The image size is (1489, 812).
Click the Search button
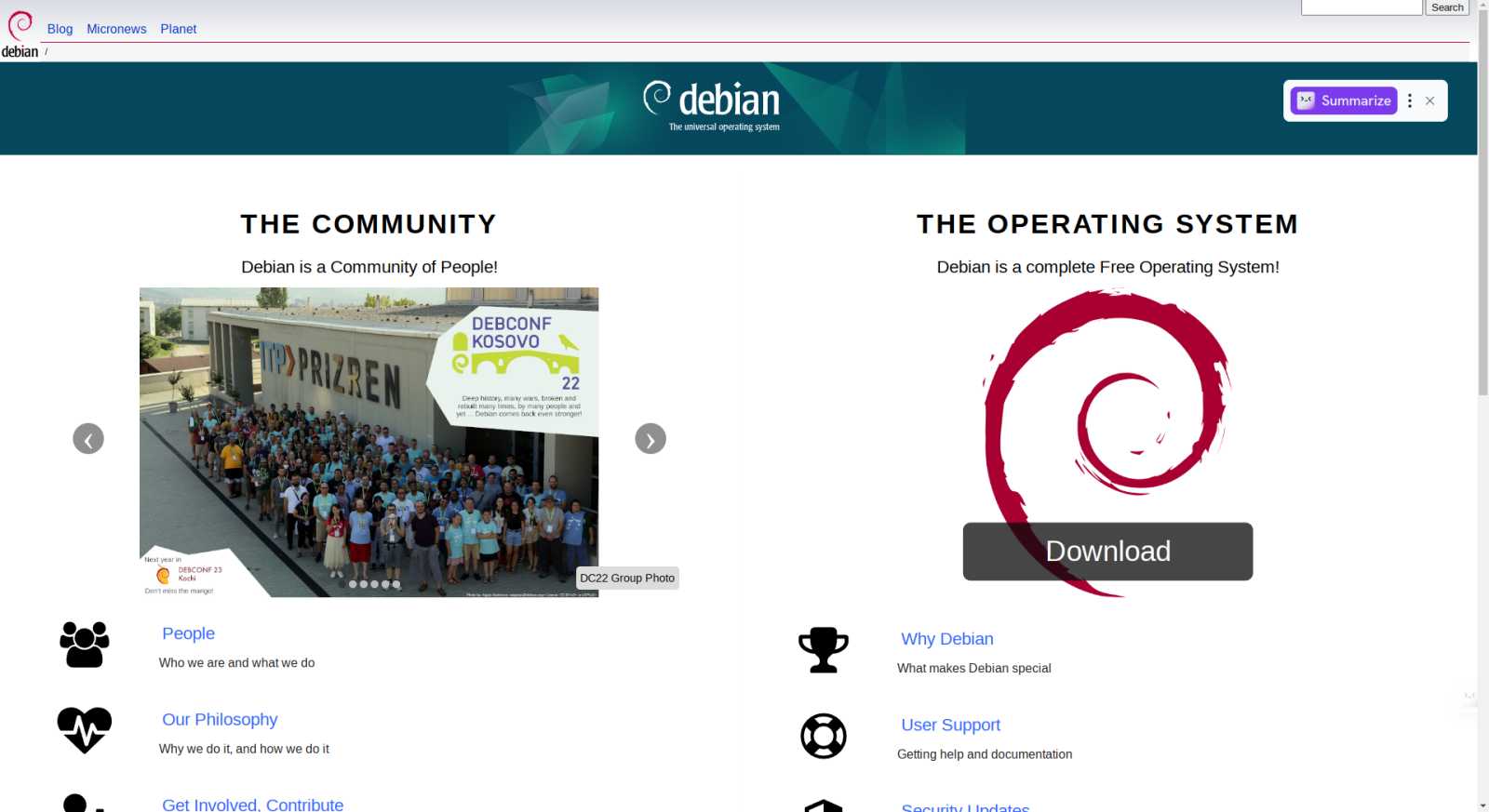[x=1447, y=7]
